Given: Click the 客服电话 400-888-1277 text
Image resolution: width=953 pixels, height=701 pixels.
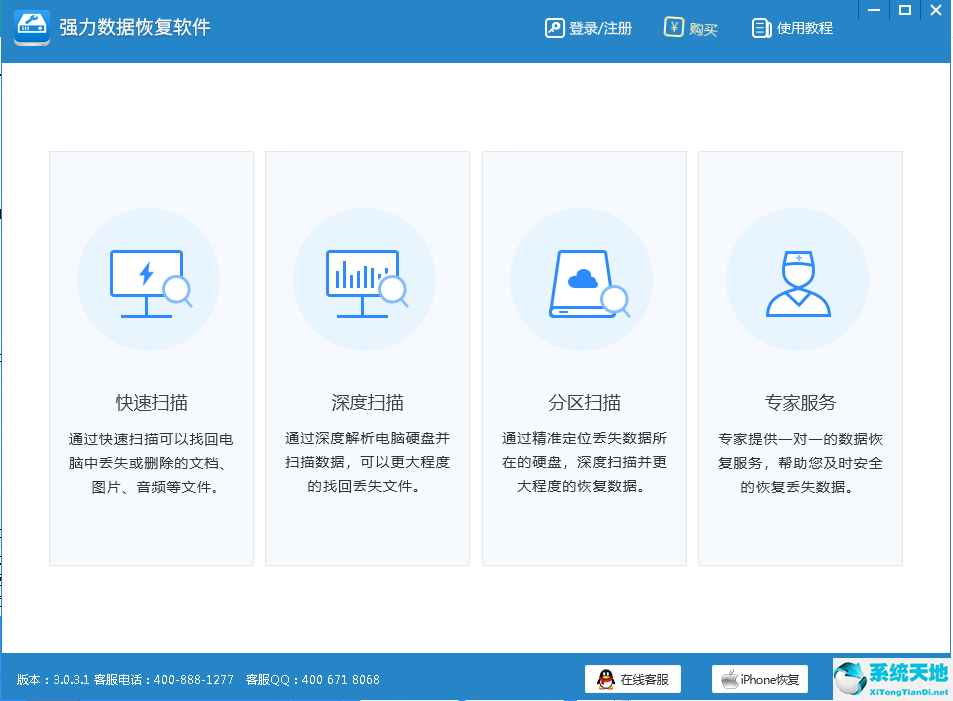Looking at the screenshot, I should [163, 680].
